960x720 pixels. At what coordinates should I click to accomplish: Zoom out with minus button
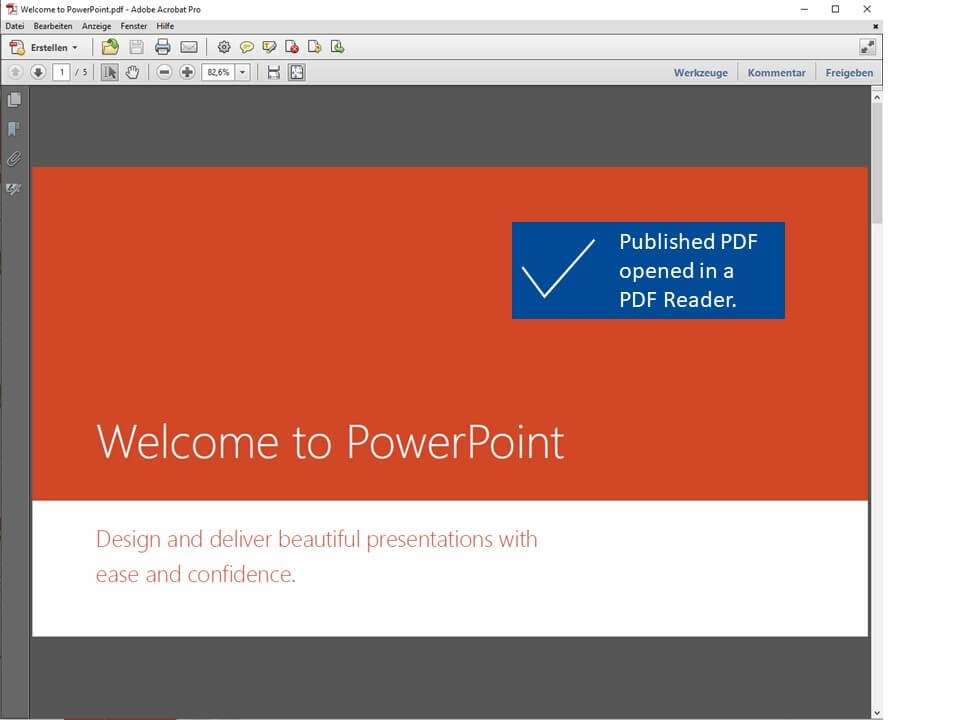164,72
